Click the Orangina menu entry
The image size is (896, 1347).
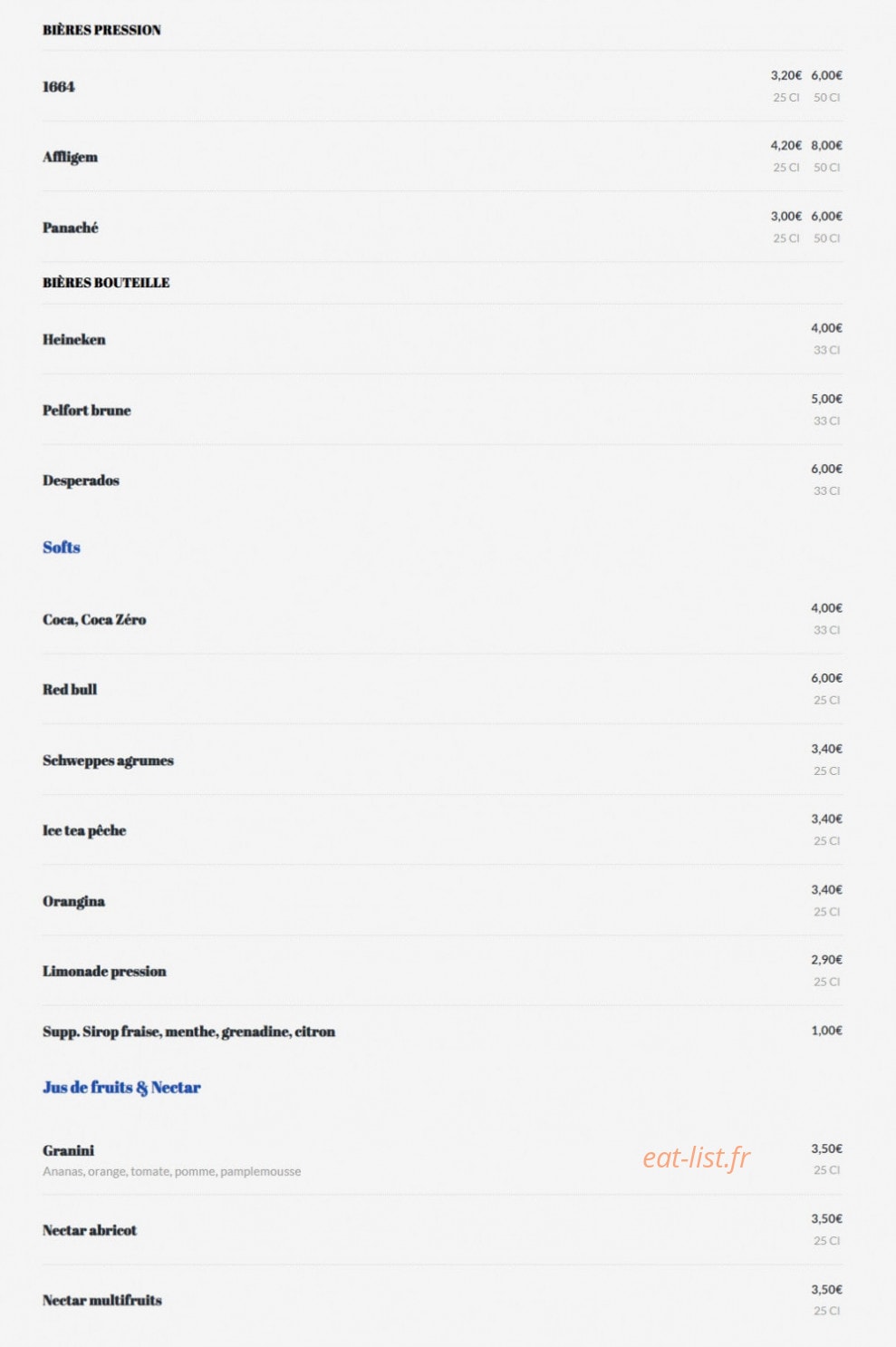click(x=73, y=901)
